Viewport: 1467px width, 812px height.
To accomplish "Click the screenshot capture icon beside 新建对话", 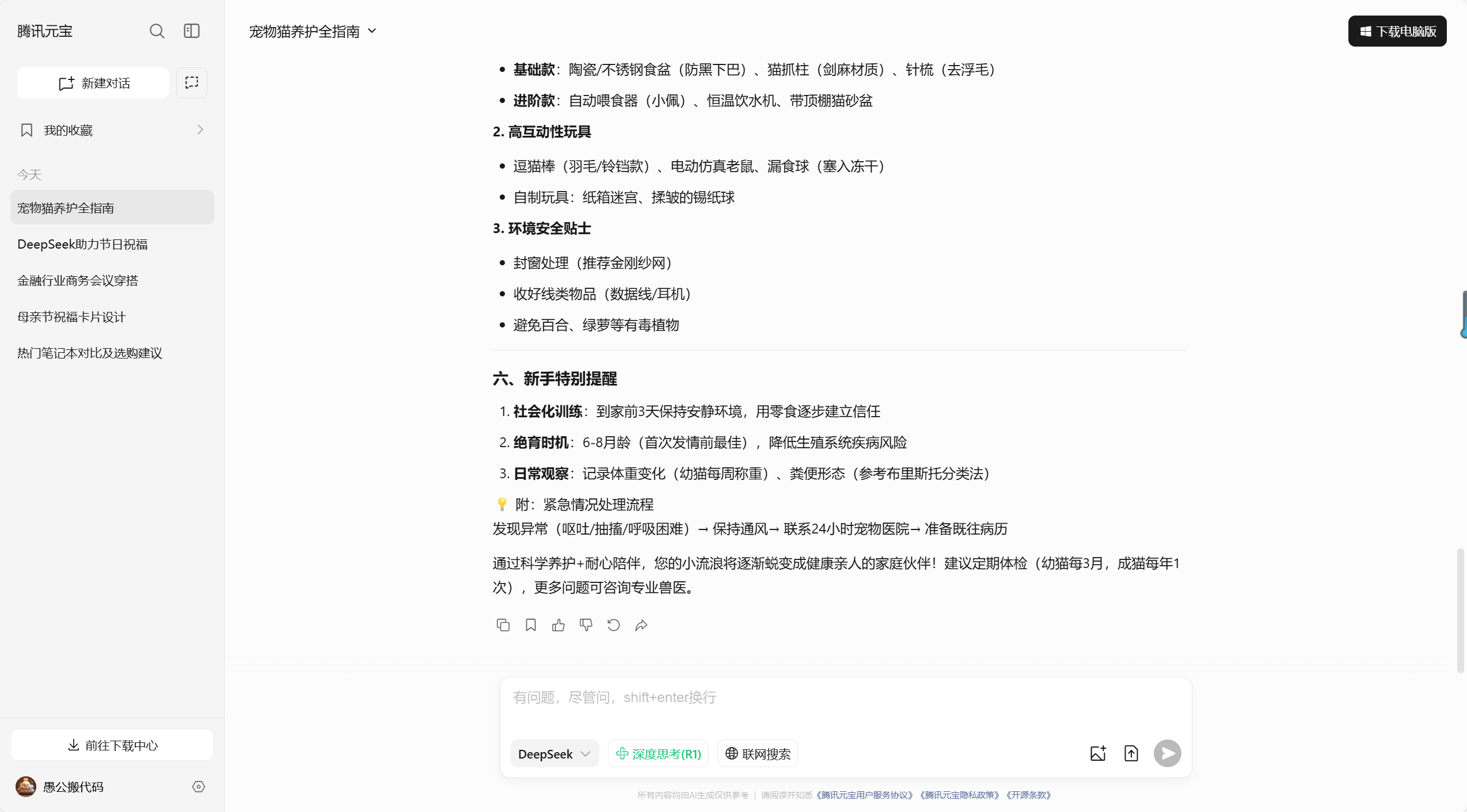I will coord(191,83).
